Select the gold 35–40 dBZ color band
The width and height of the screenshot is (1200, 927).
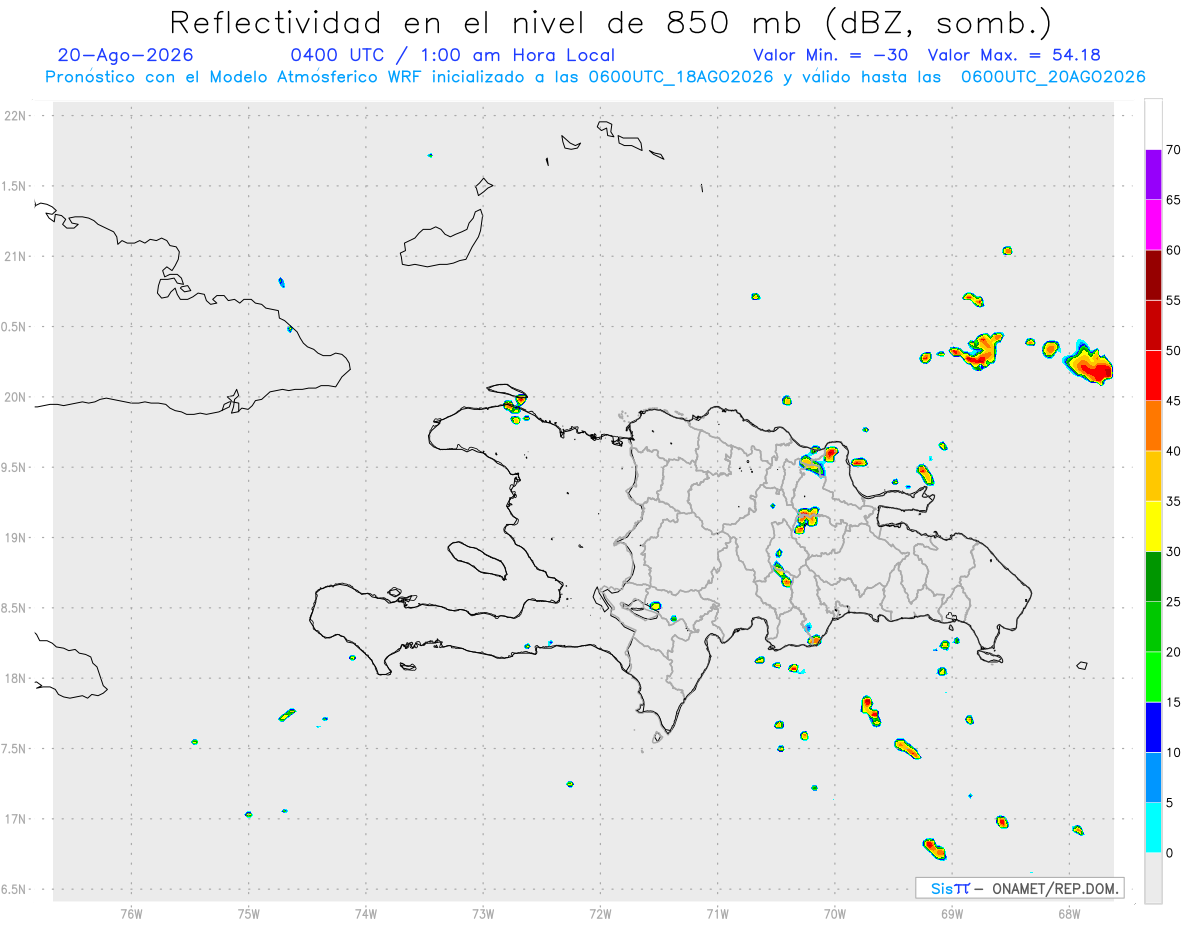click(1153, 476)
